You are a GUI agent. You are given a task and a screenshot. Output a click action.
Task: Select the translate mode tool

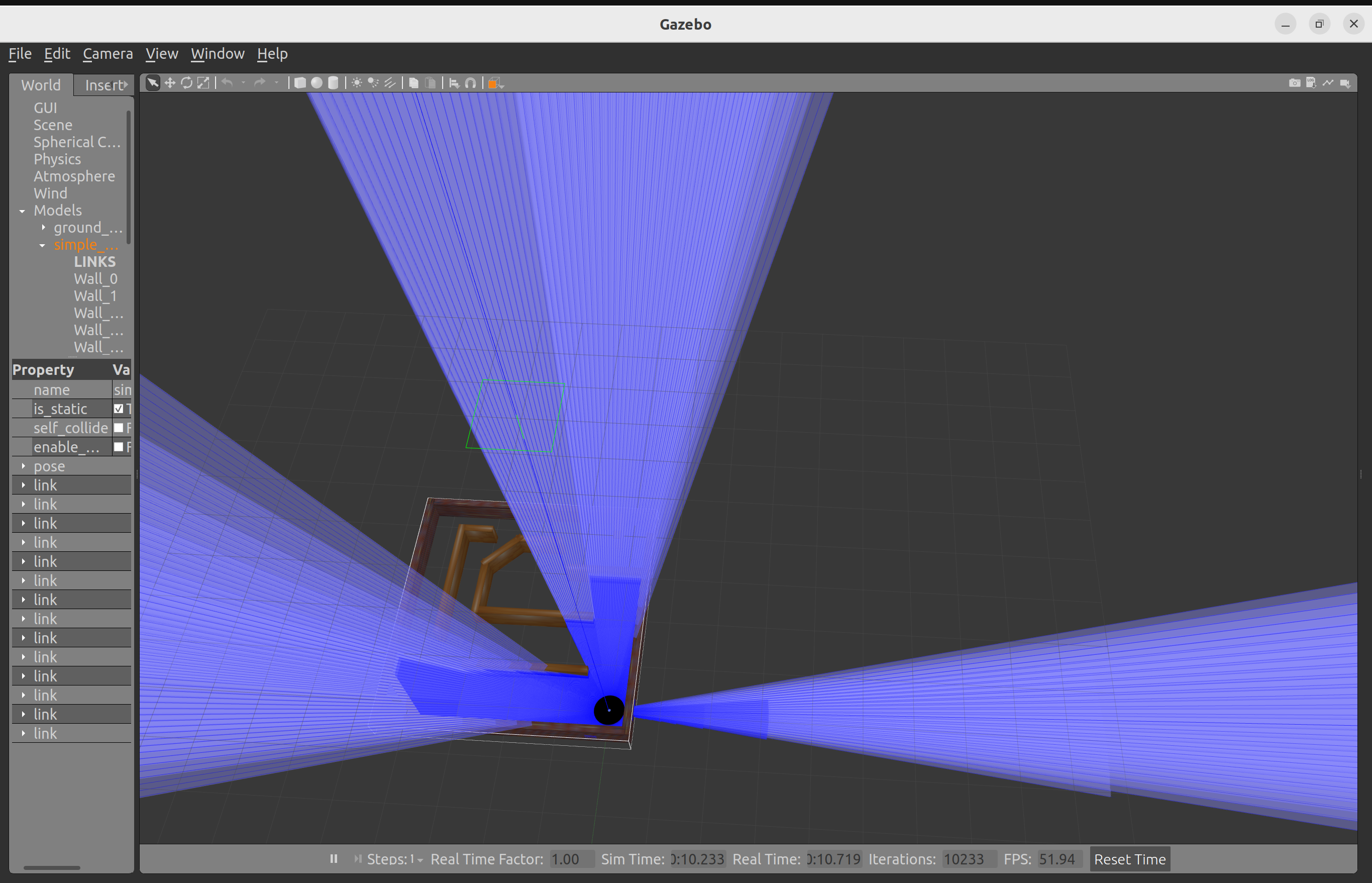pos(170,83)
